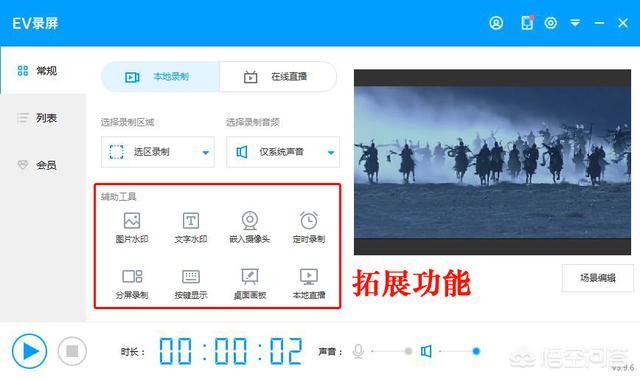The image size is (640, 380).
Task: Expand the 仅系统声音 audio dropdown
Action: pyautogui.click(x=283, y=152)
